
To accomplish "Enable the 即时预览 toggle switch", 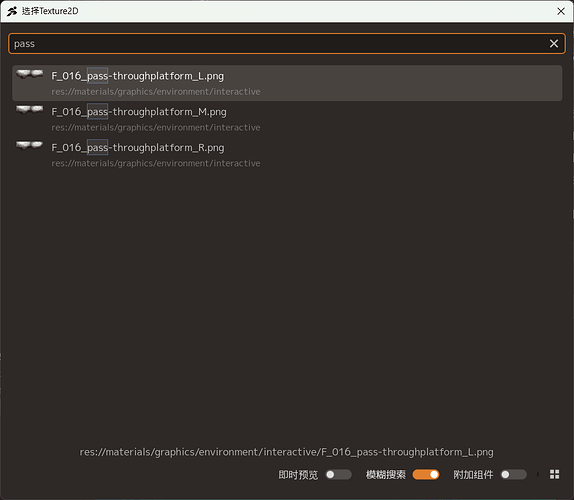I will tap(339, 475).
